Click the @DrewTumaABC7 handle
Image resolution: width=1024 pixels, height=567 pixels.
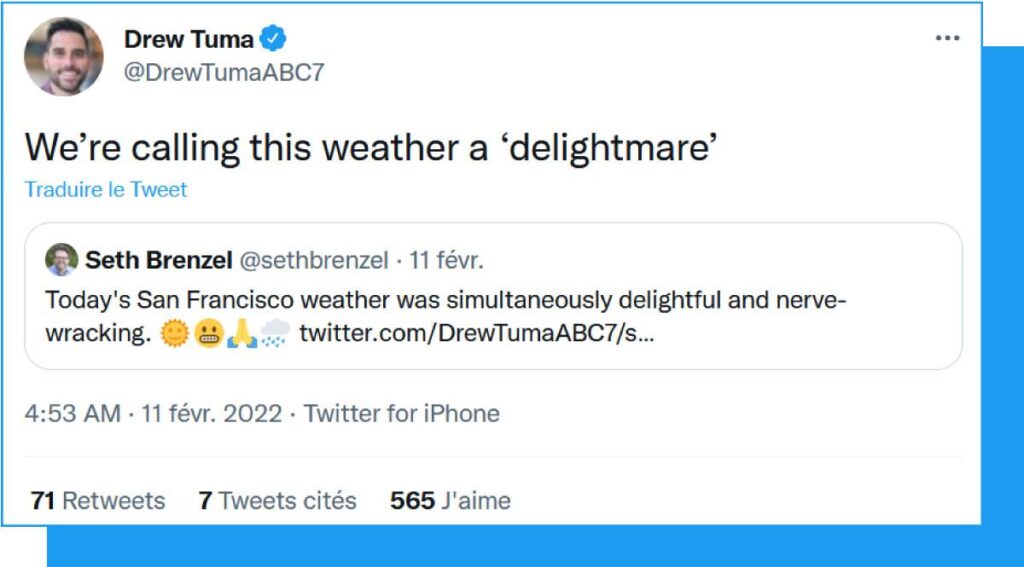[x=224, y=72]
